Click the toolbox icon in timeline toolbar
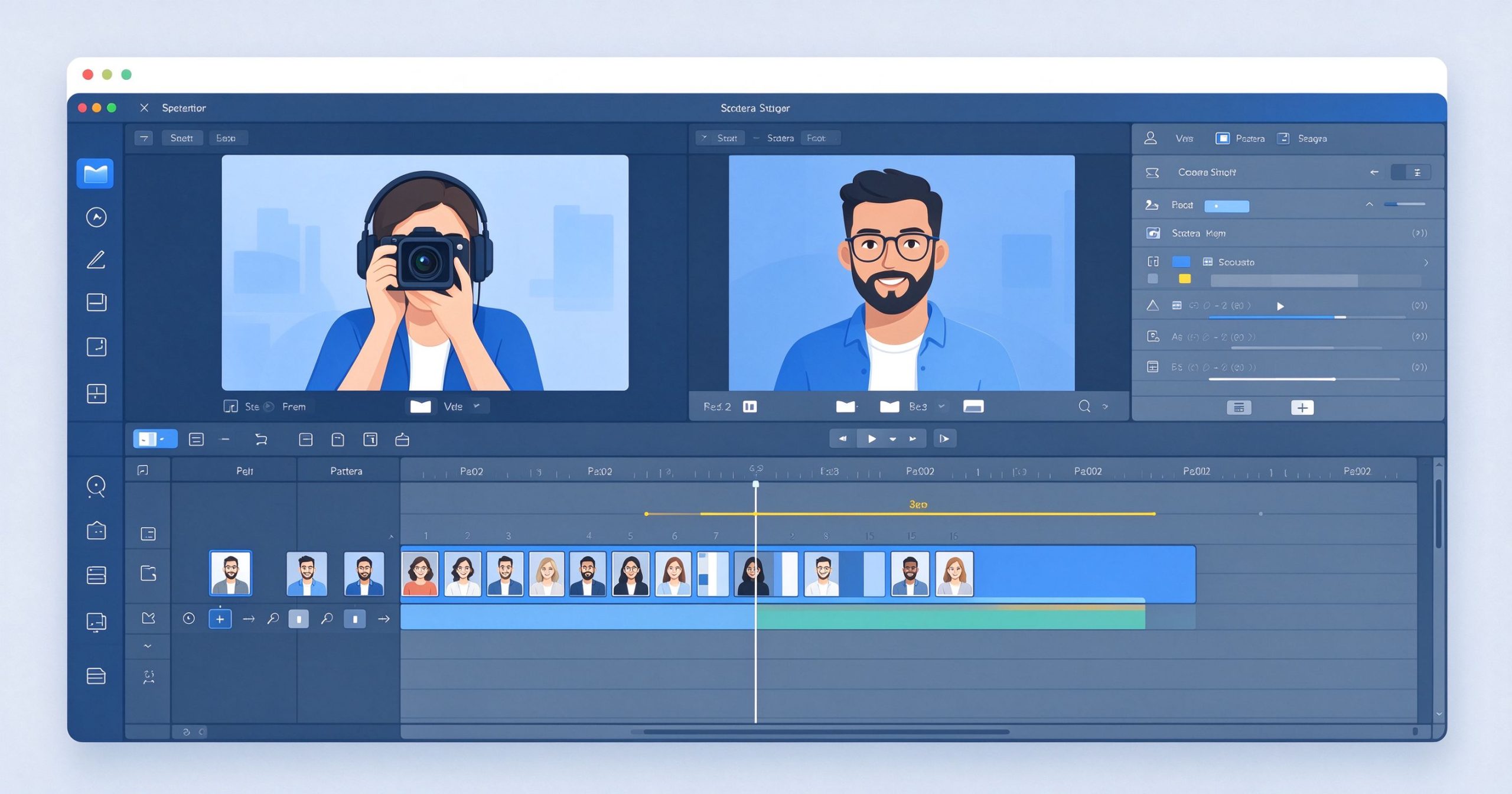This screenshot has width=1512, height=794. click(x=402, y=439)
